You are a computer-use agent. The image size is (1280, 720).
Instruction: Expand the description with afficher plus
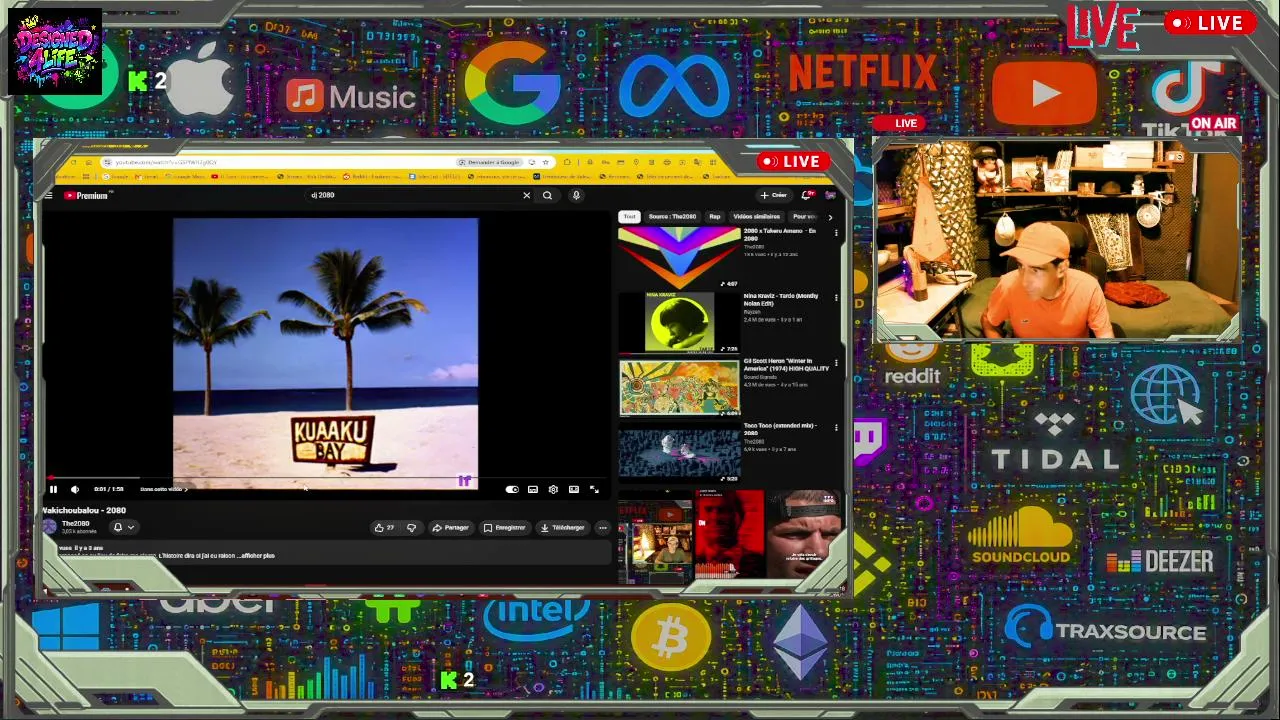pyautogui.click(x=257, y=555)
